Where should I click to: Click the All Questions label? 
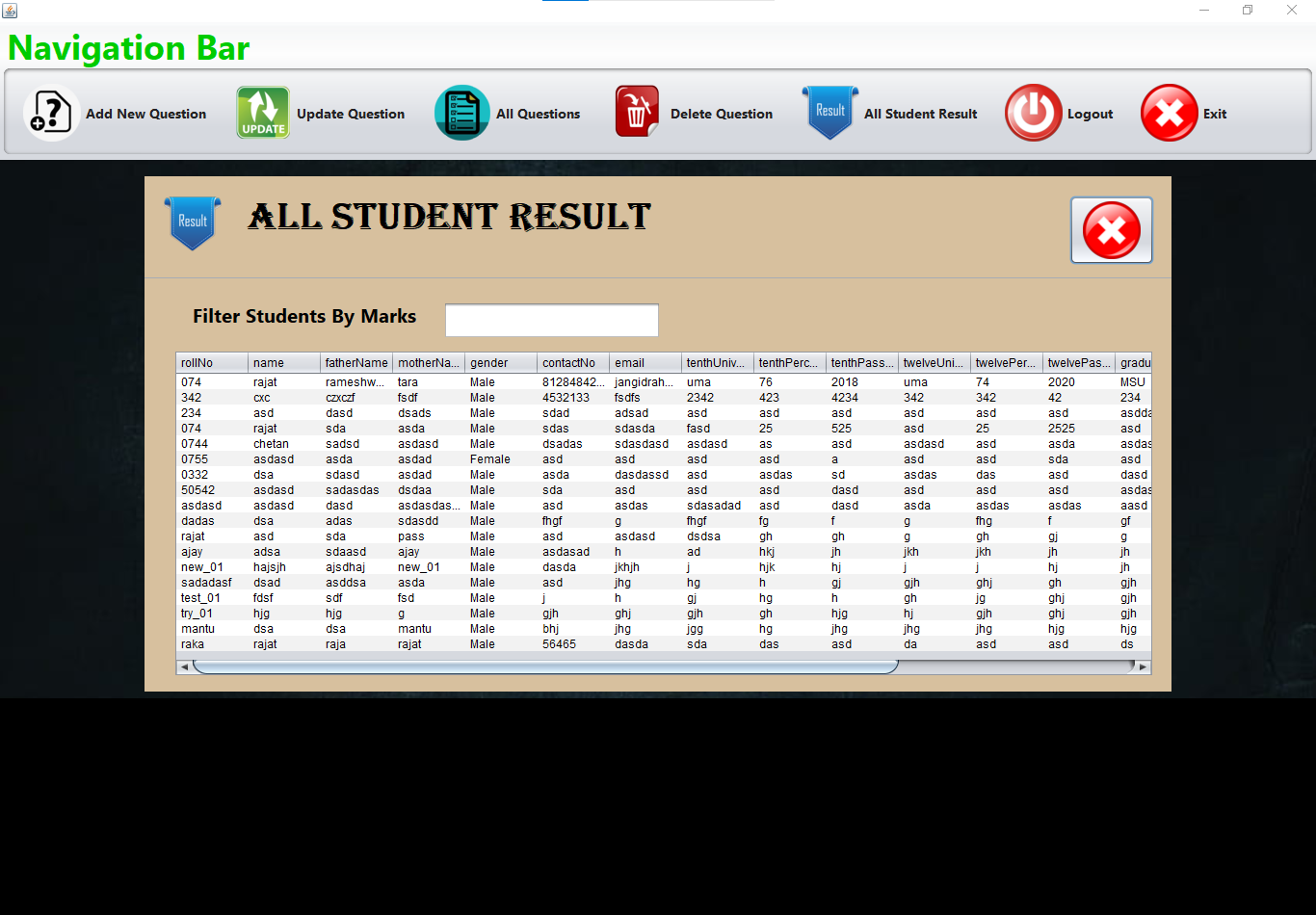pos(538,114)
